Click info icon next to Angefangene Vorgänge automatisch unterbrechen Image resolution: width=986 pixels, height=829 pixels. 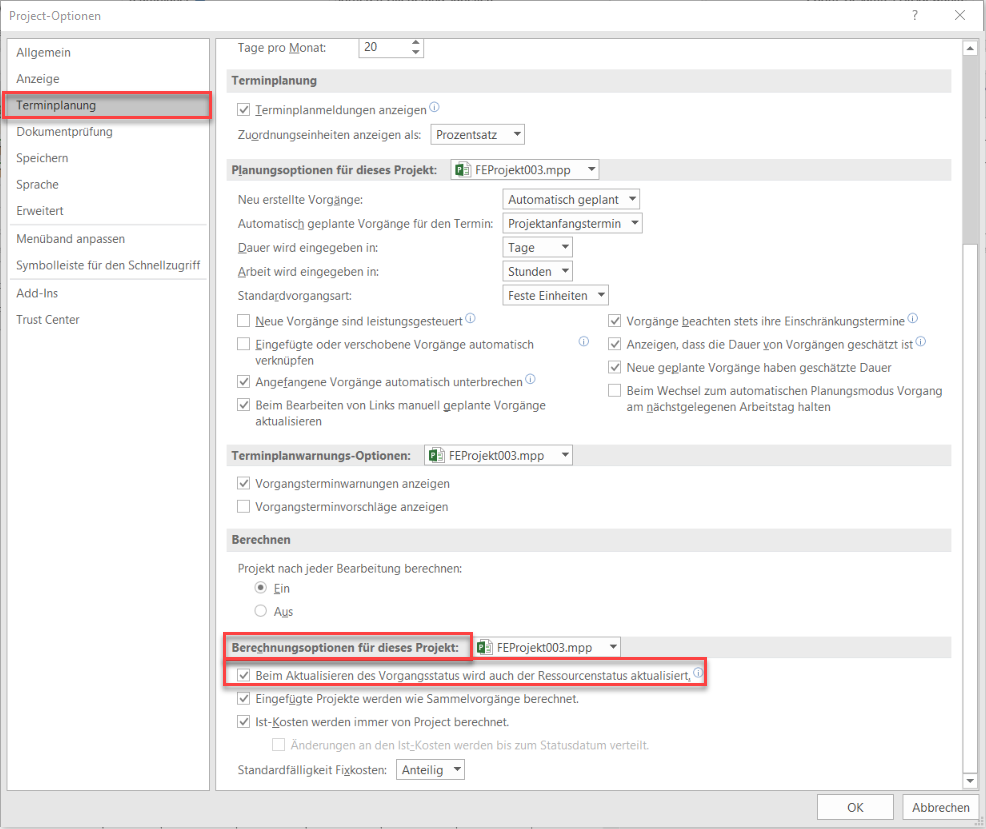pyautogui.click(x=531, y=380)
